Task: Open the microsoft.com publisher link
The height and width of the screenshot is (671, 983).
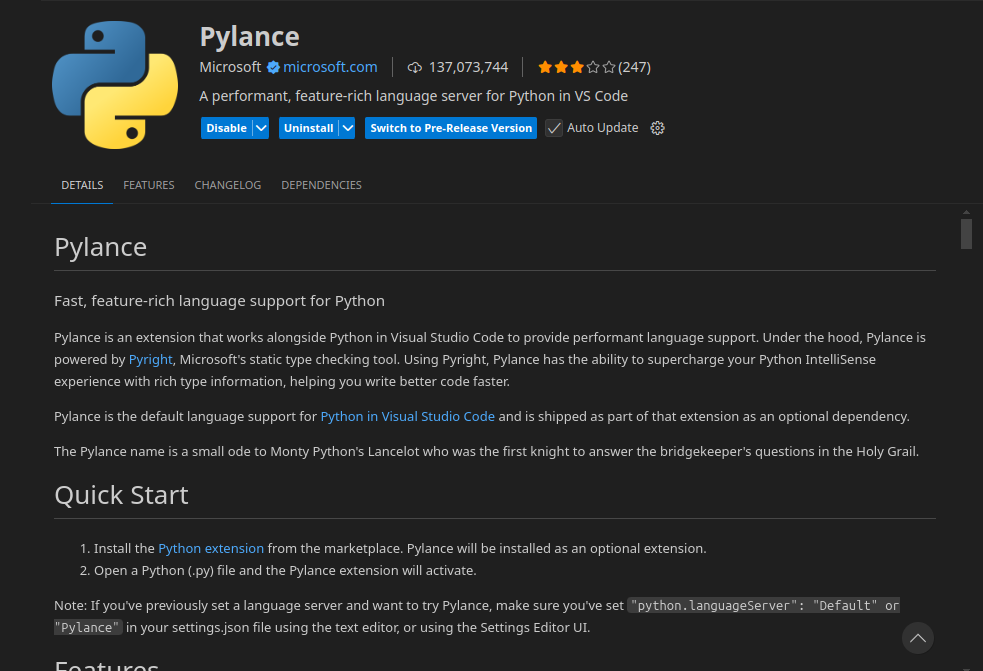Action: [330, 67]
